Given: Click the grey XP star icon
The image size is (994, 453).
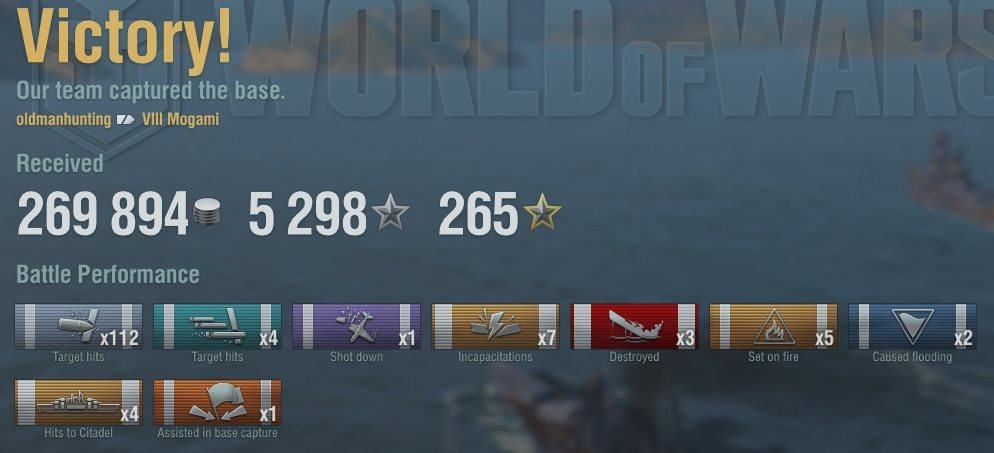Looking at the screenshot, I should click(x=390, y=212).
